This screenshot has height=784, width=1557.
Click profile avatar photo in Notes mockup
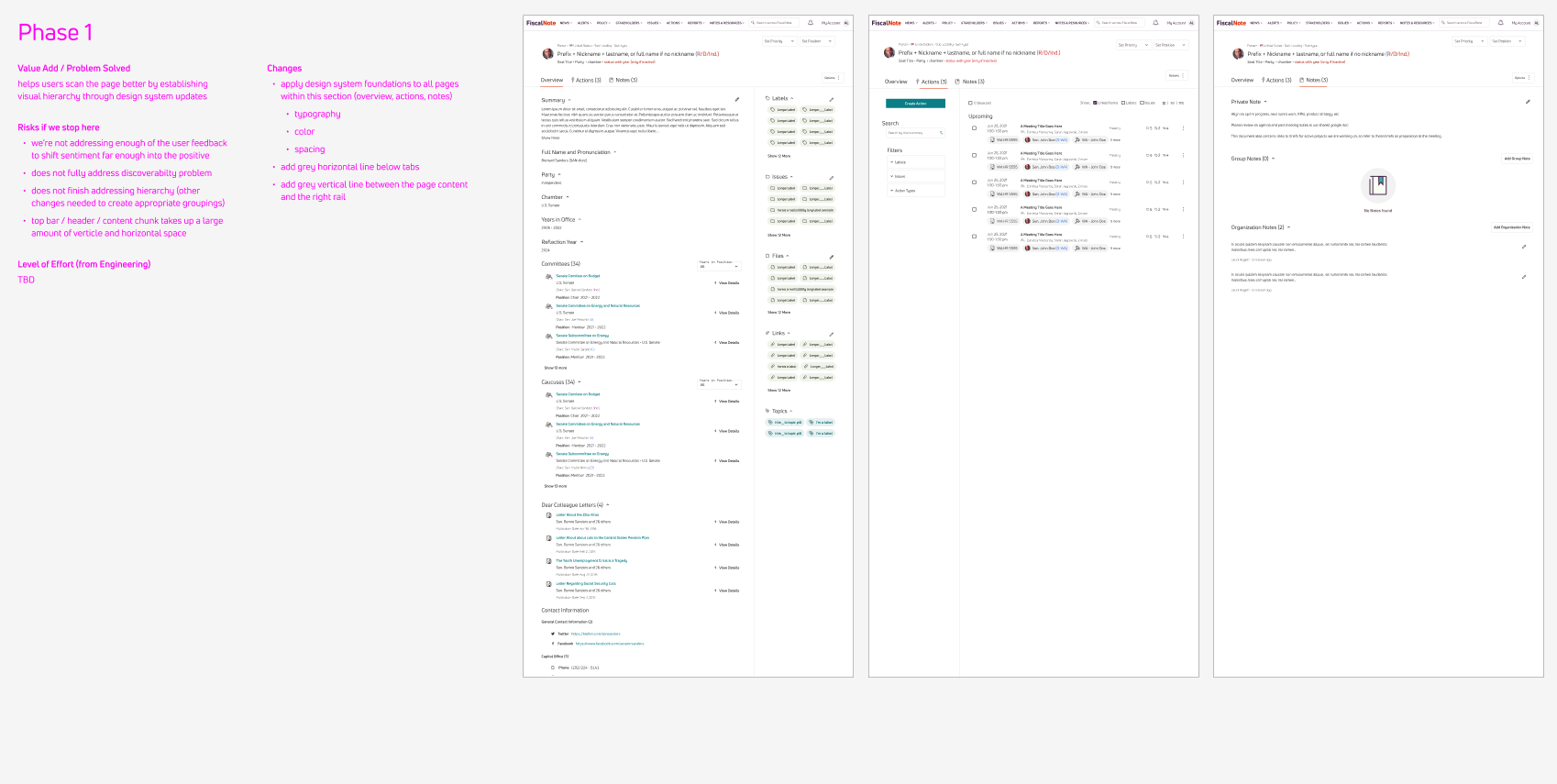click(1237, 54)
